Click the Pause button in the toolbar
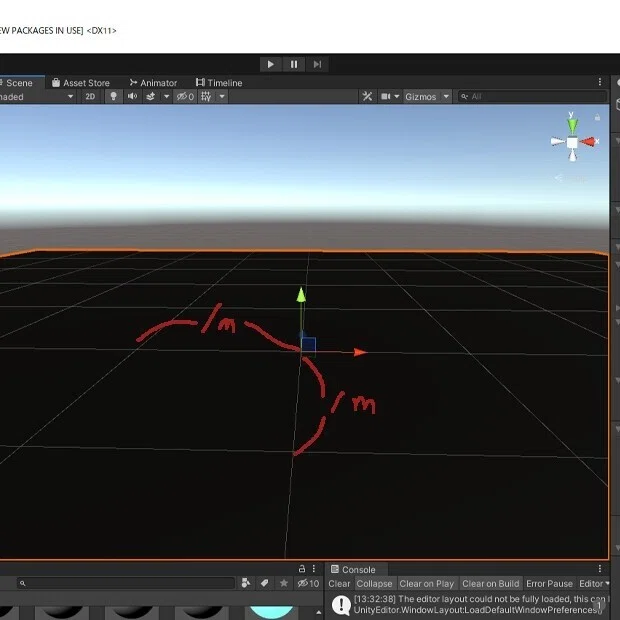620x620 pixels. [x=294, y=64]
